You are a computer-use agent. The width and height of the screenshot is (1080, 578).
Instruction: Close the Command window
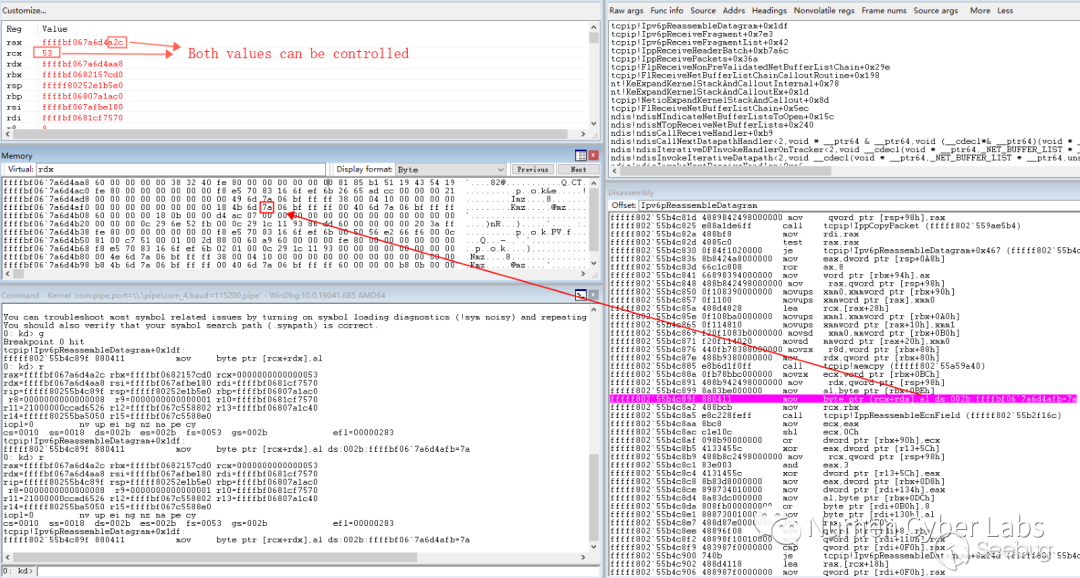594,296
